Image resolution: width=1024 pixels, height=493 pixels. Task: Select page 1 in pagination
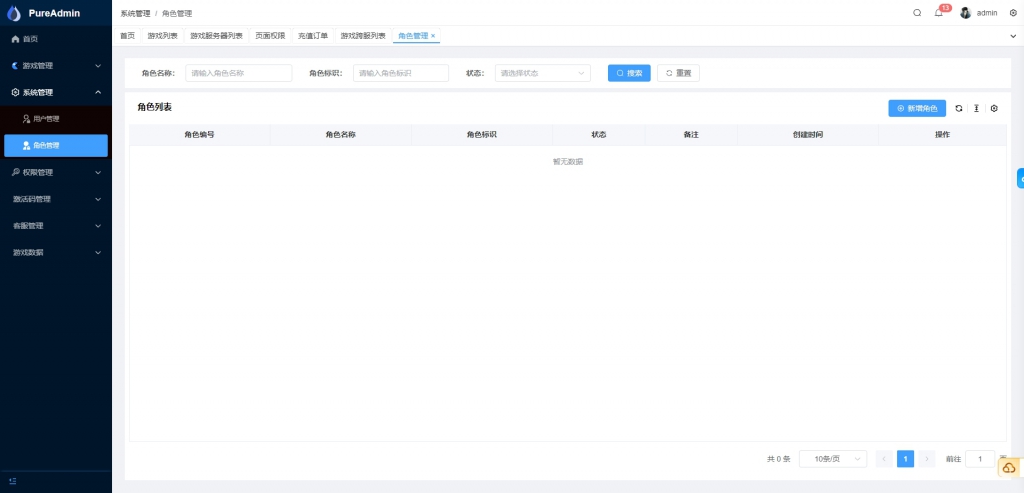pyautogui.click(x=905, y=459)
